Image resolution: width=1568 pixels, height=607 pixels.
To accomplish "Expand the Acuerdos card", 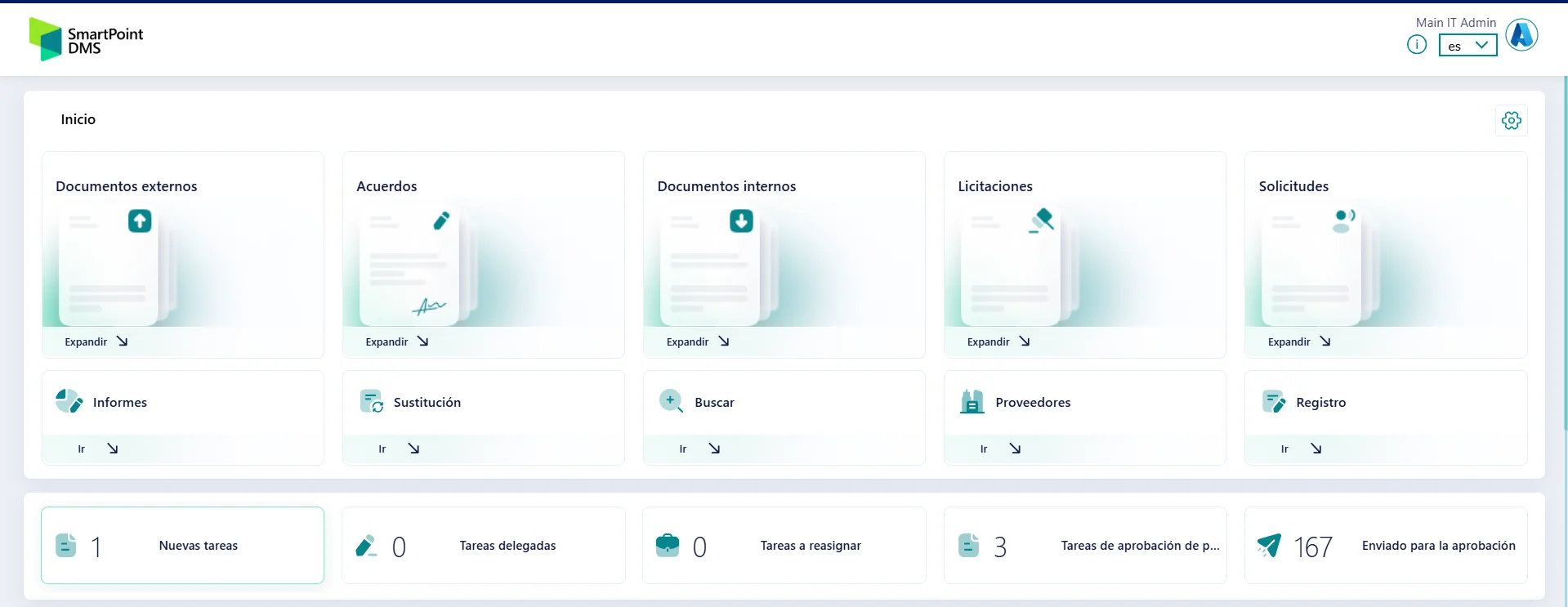I will (396, 341).
